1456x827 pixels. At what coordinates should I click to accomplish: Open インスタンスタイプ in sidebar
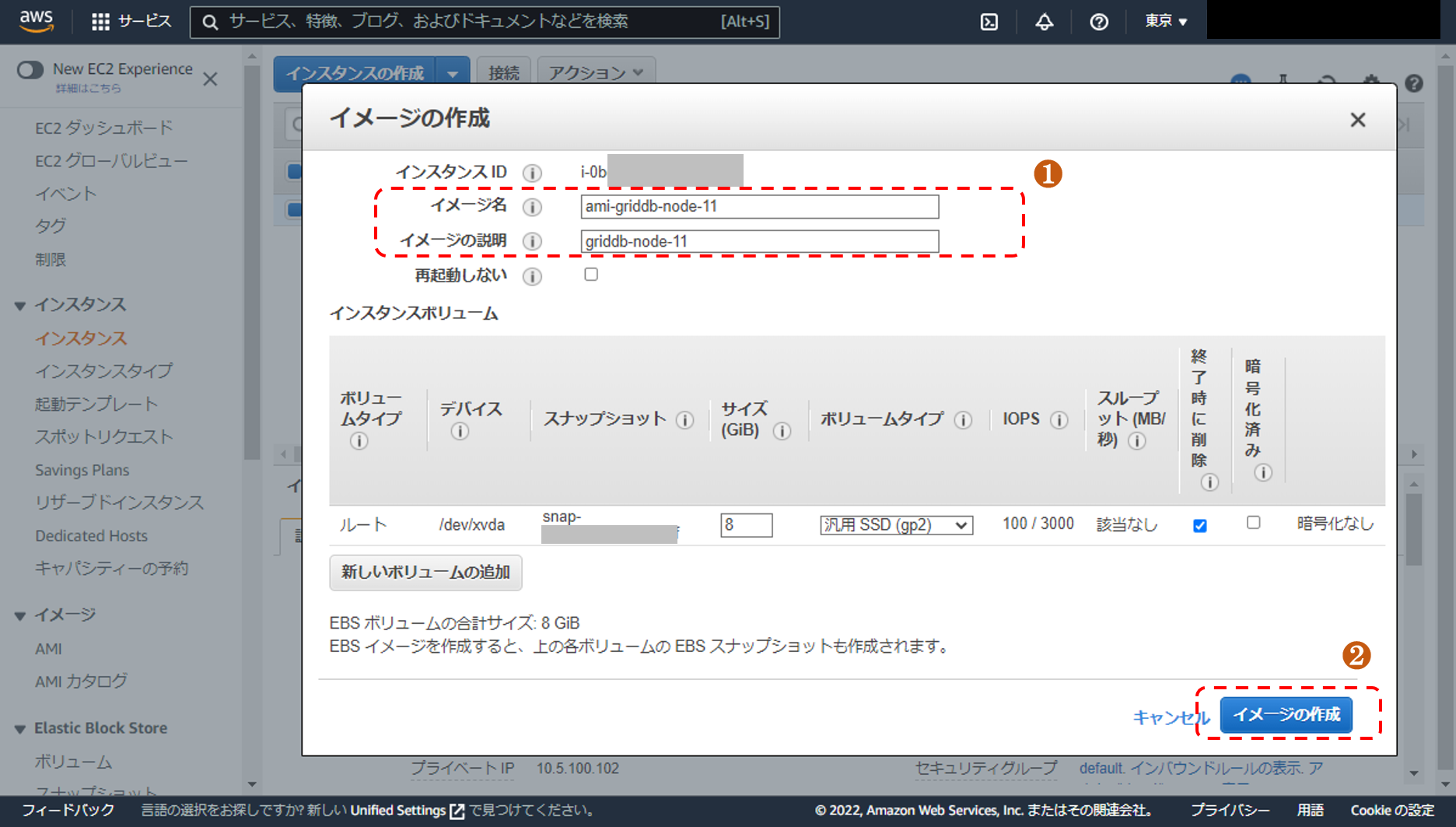coord(103,371)
